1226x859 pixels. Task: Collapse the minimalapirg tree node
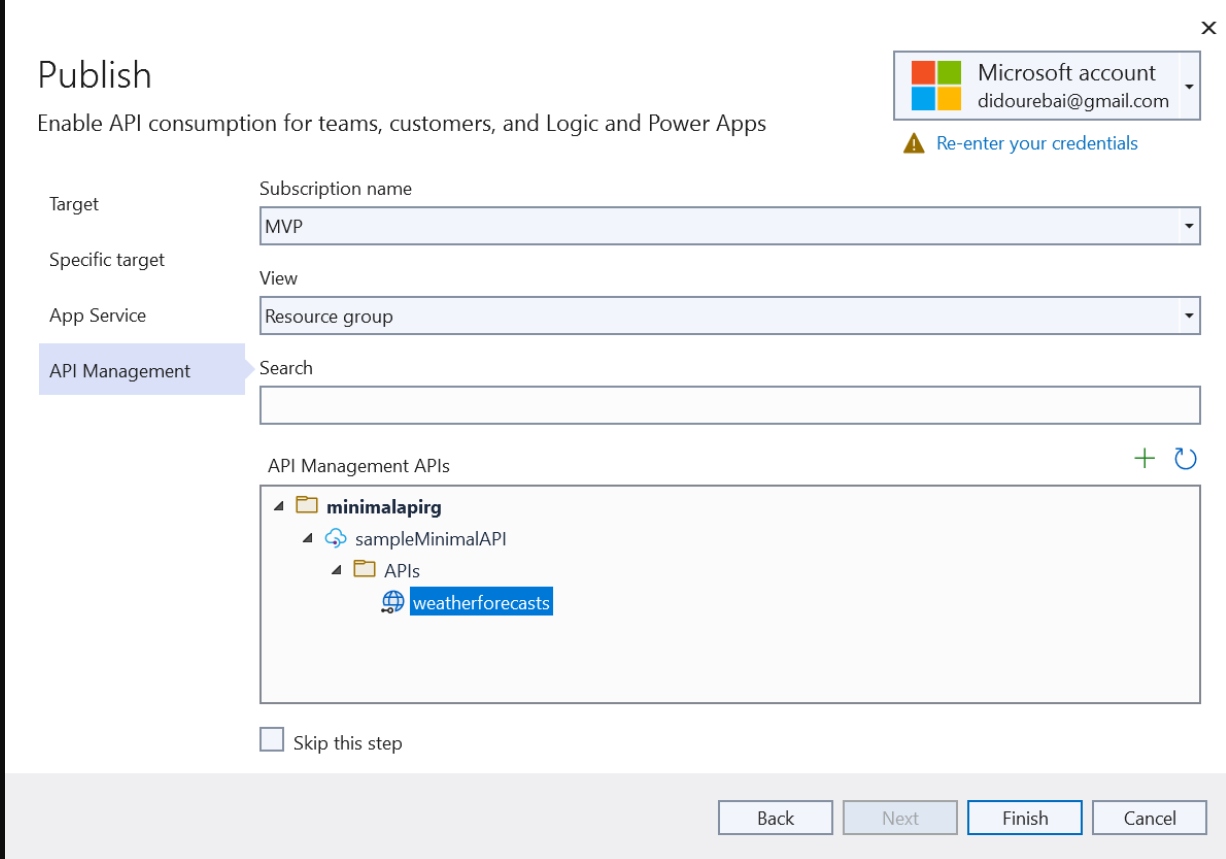[x=278, y=507]
